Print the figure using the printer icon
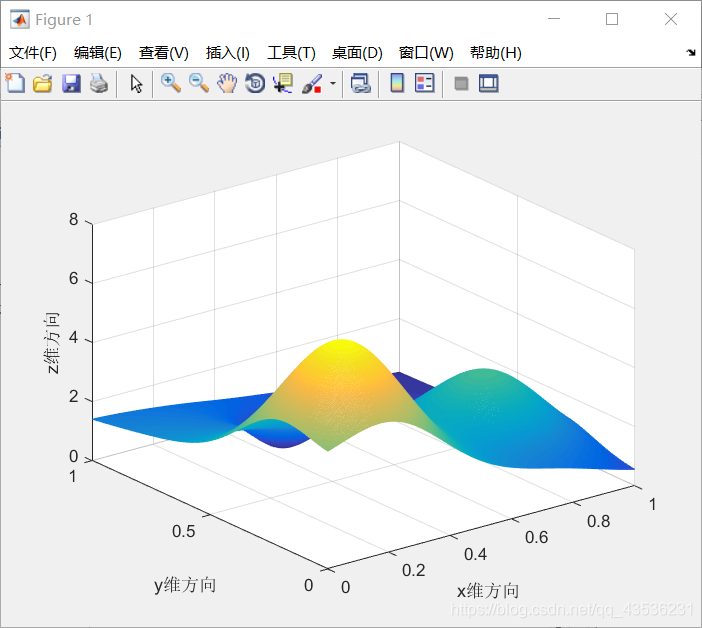702x628 pixels. point(99,83)
